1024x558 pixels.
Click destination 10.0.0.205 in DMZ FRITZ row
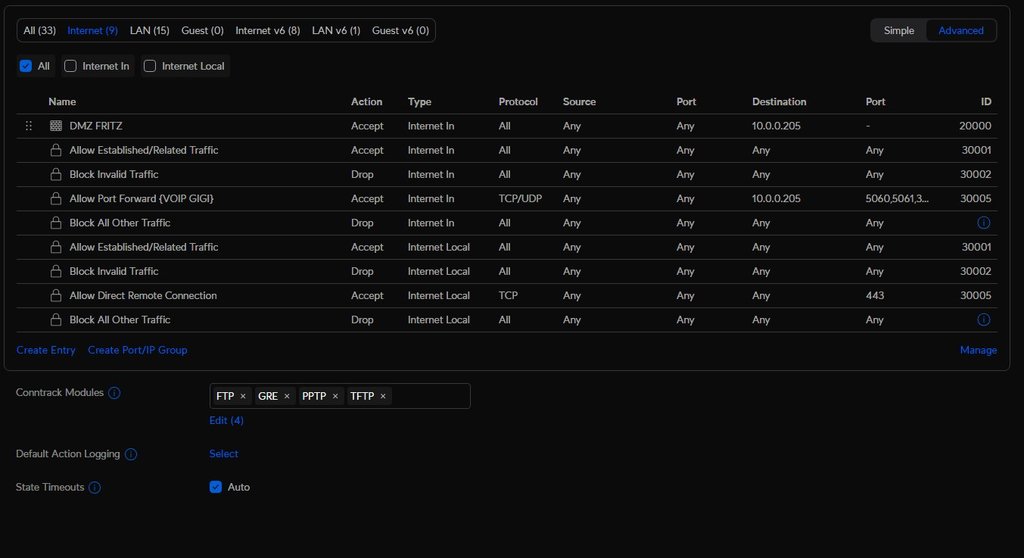[x=776, y=125]
